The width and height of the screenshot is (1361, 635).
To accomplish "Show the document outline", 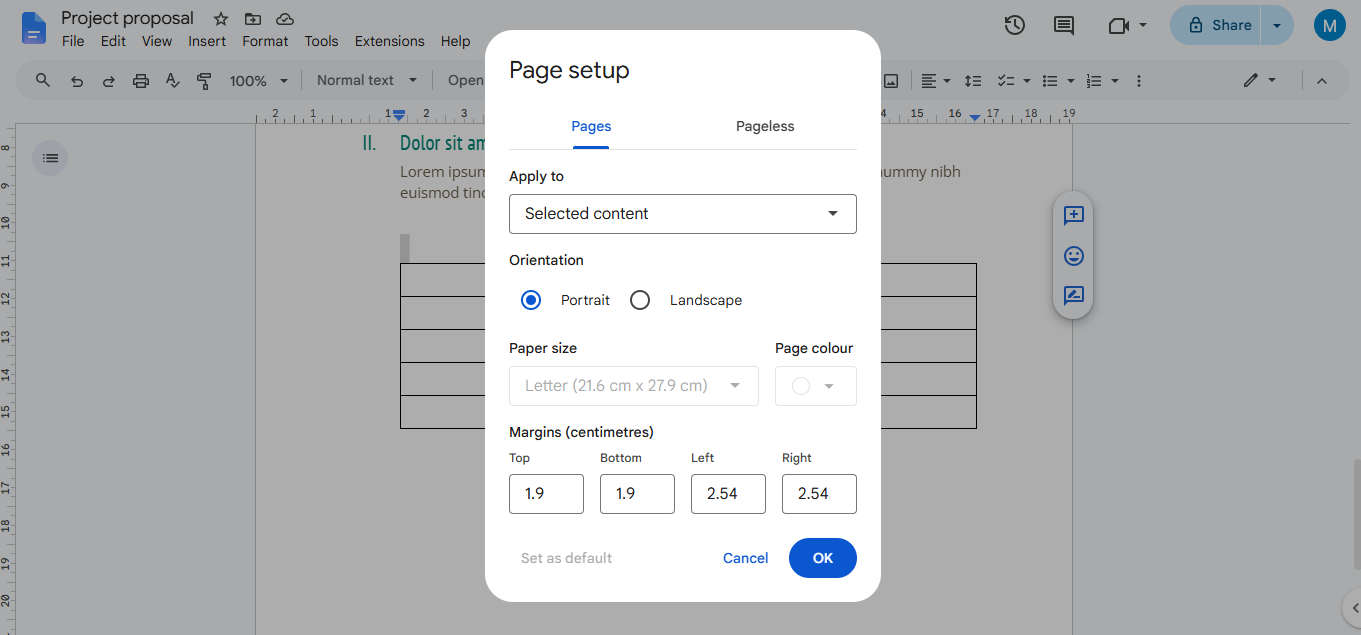I will click(x=50, y=157).
